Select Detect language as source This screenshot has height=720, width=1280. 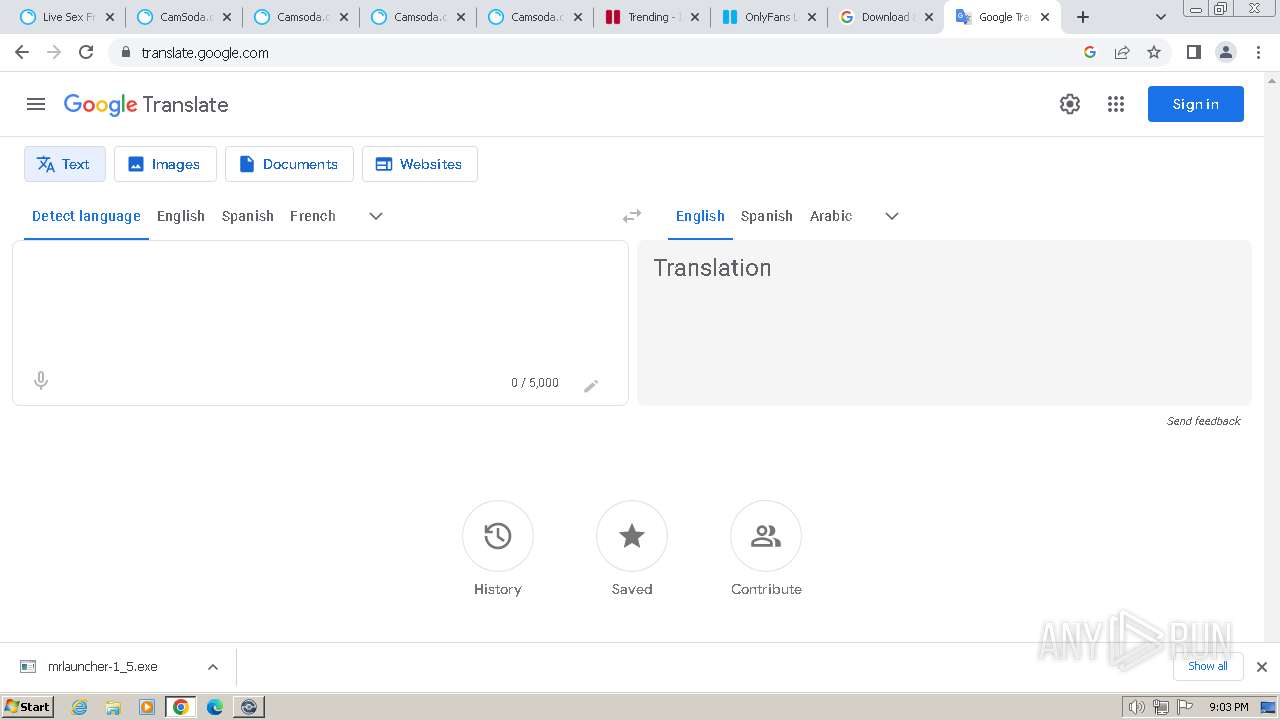[x=86, y=216]
